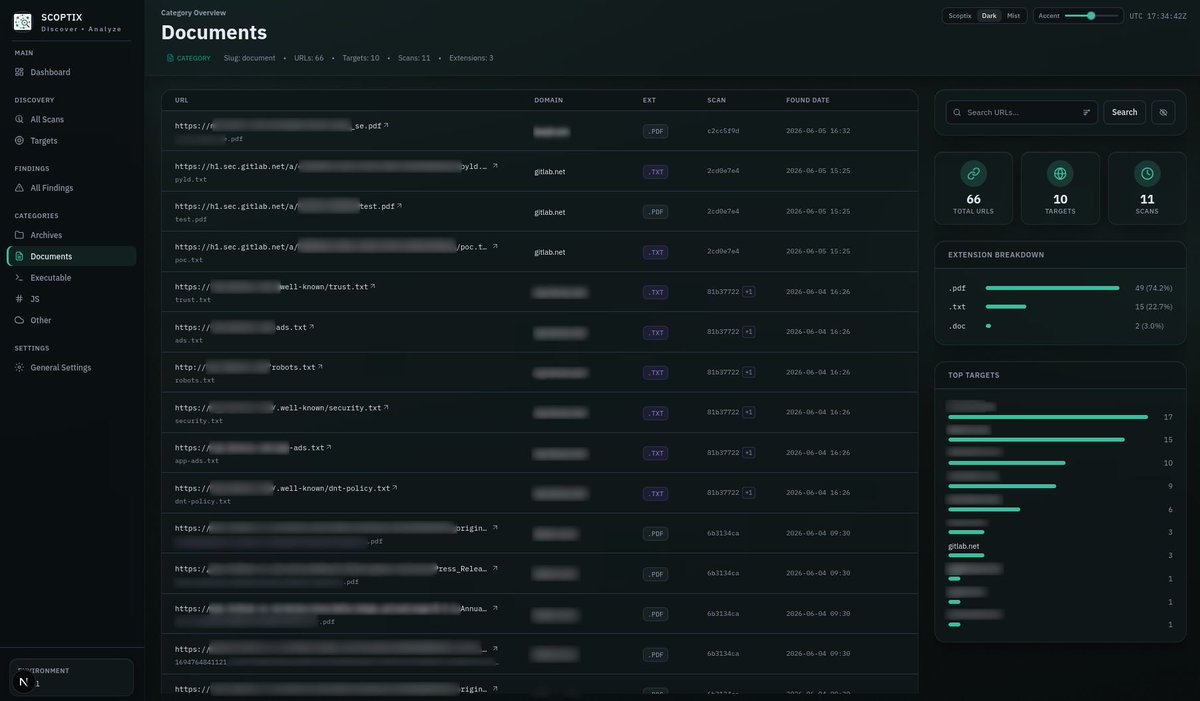Viewport: 1200px width, 701px height.
Task: Click date 2026-06-05 16:32
Action: point(818,131)
